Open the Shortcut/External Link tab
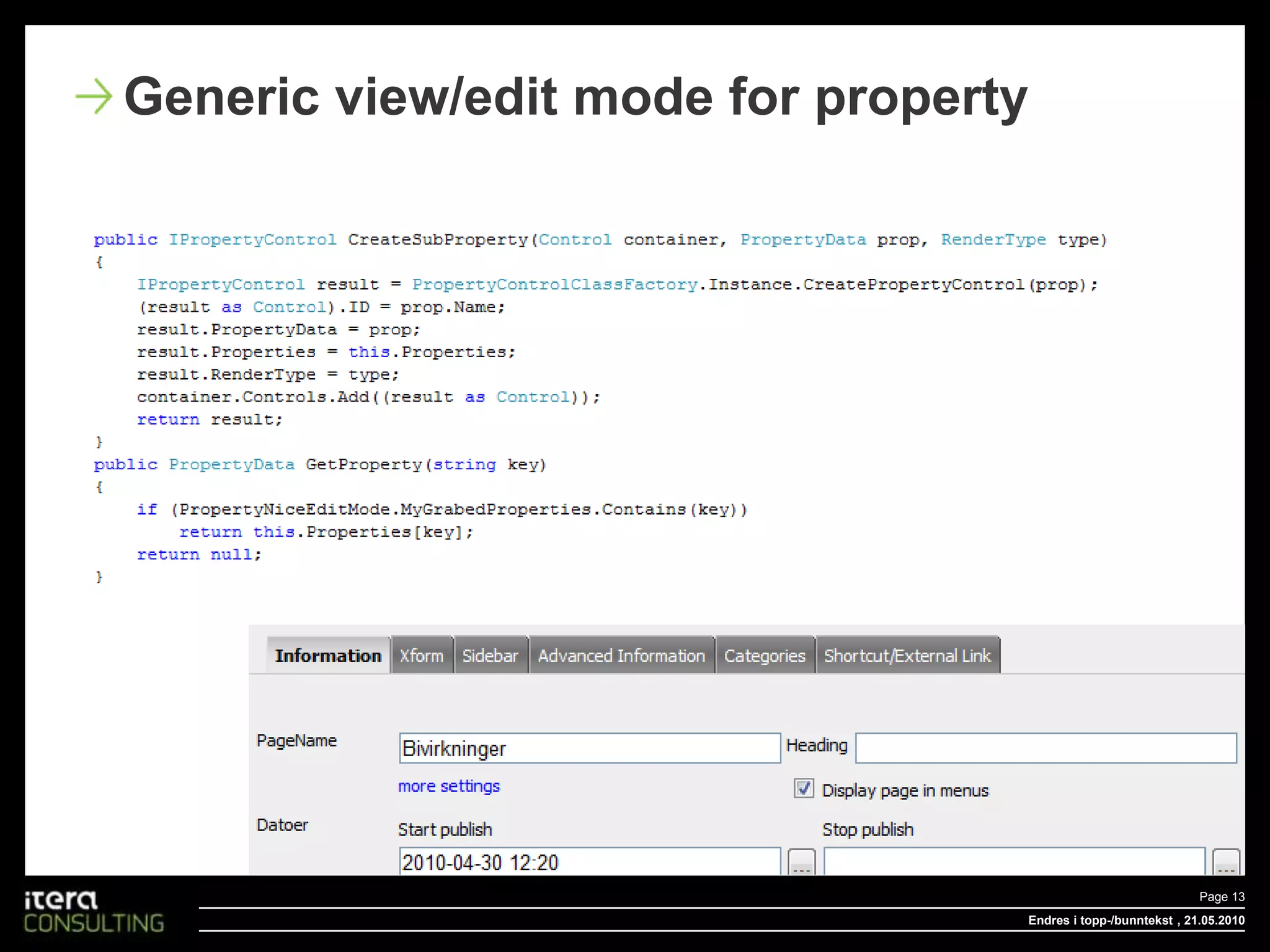Viewport: 1270px width, 952px height. coord(907,655)
